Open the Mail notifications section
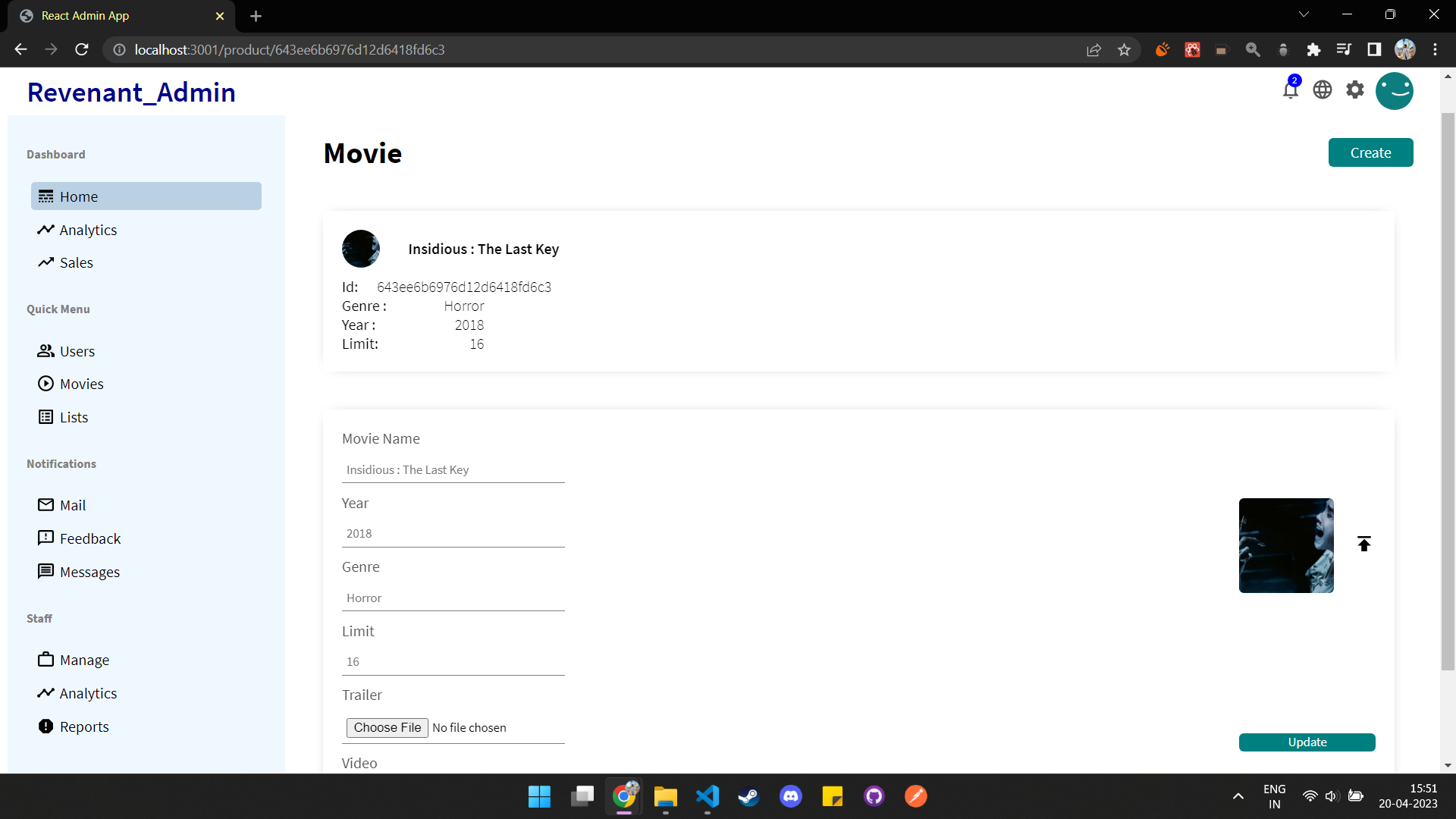The width and height of the screenshot is (1456, 819). [72, 505]
